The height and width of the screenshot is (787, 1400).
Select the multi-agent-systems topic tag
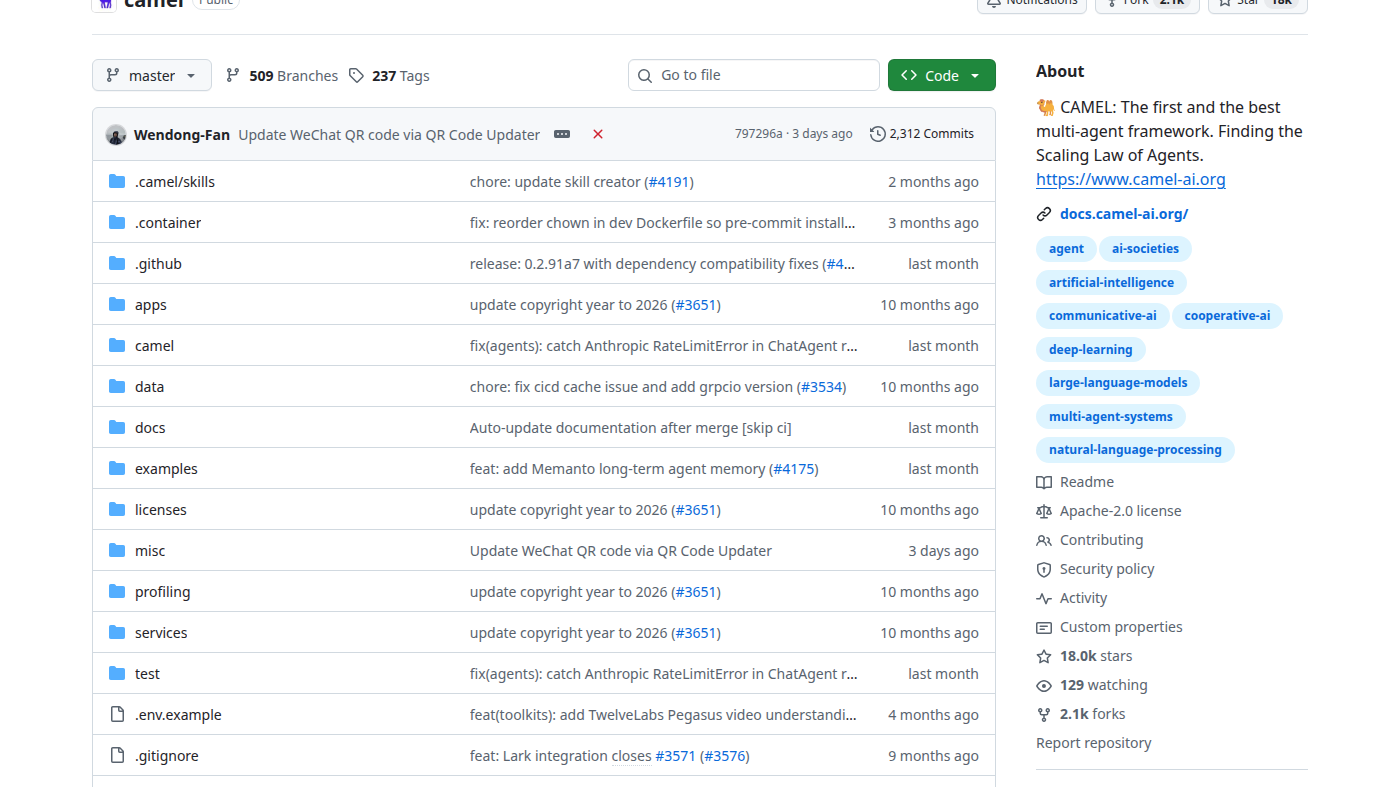pyautogui.click(x=1111, y=417)
